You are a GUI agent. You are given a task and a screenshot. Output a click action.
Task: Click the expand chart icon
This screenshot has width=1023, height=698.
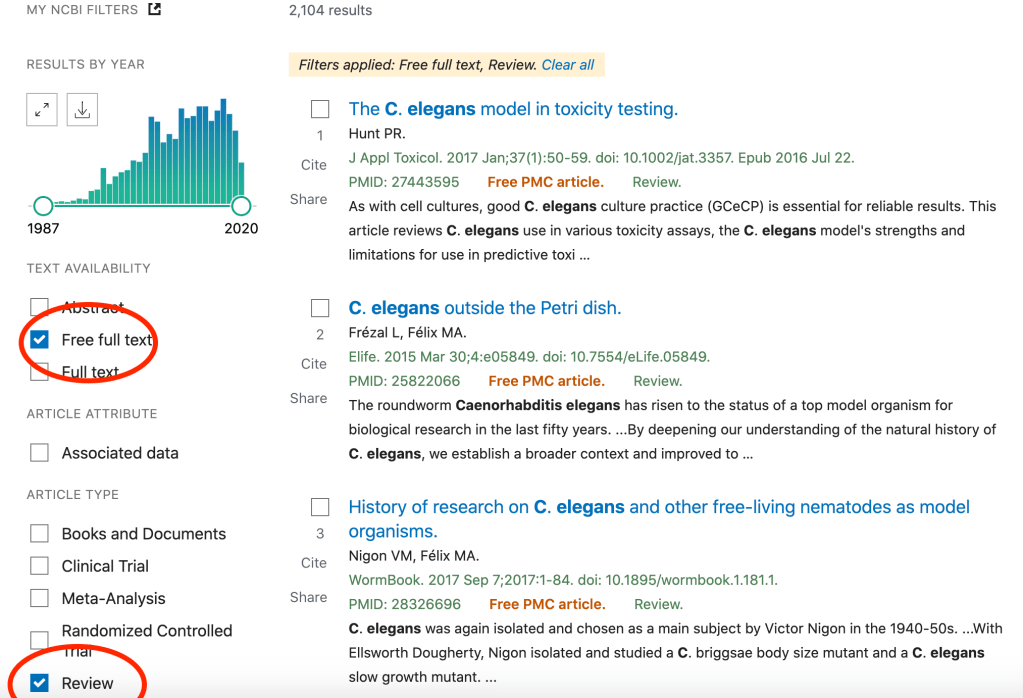(42, 111)
